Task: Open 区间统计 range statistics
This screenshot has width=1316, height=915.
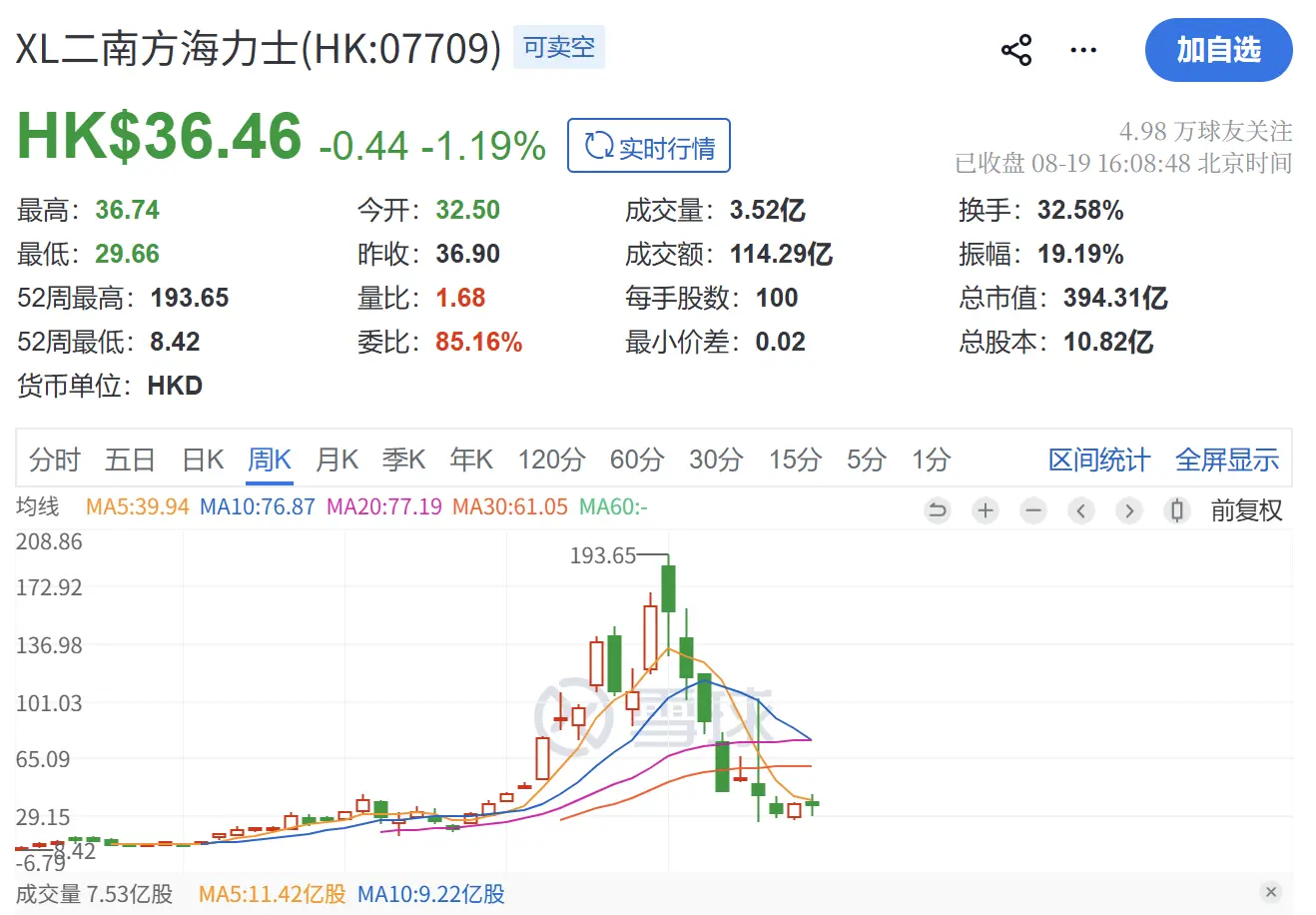Action: pos(1099,459)
